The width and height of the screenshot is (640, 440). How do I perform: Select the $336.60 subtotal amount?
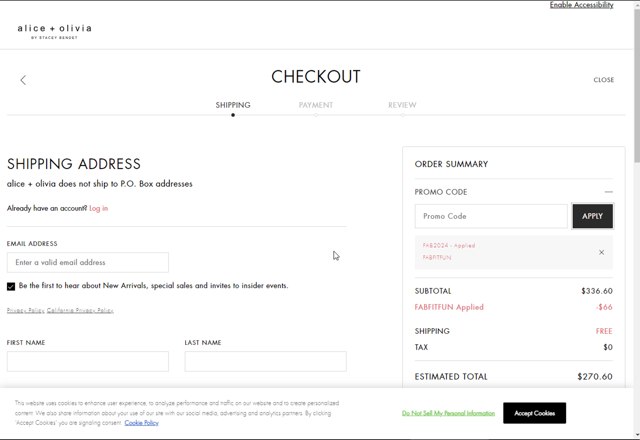(x=597, y=291)
